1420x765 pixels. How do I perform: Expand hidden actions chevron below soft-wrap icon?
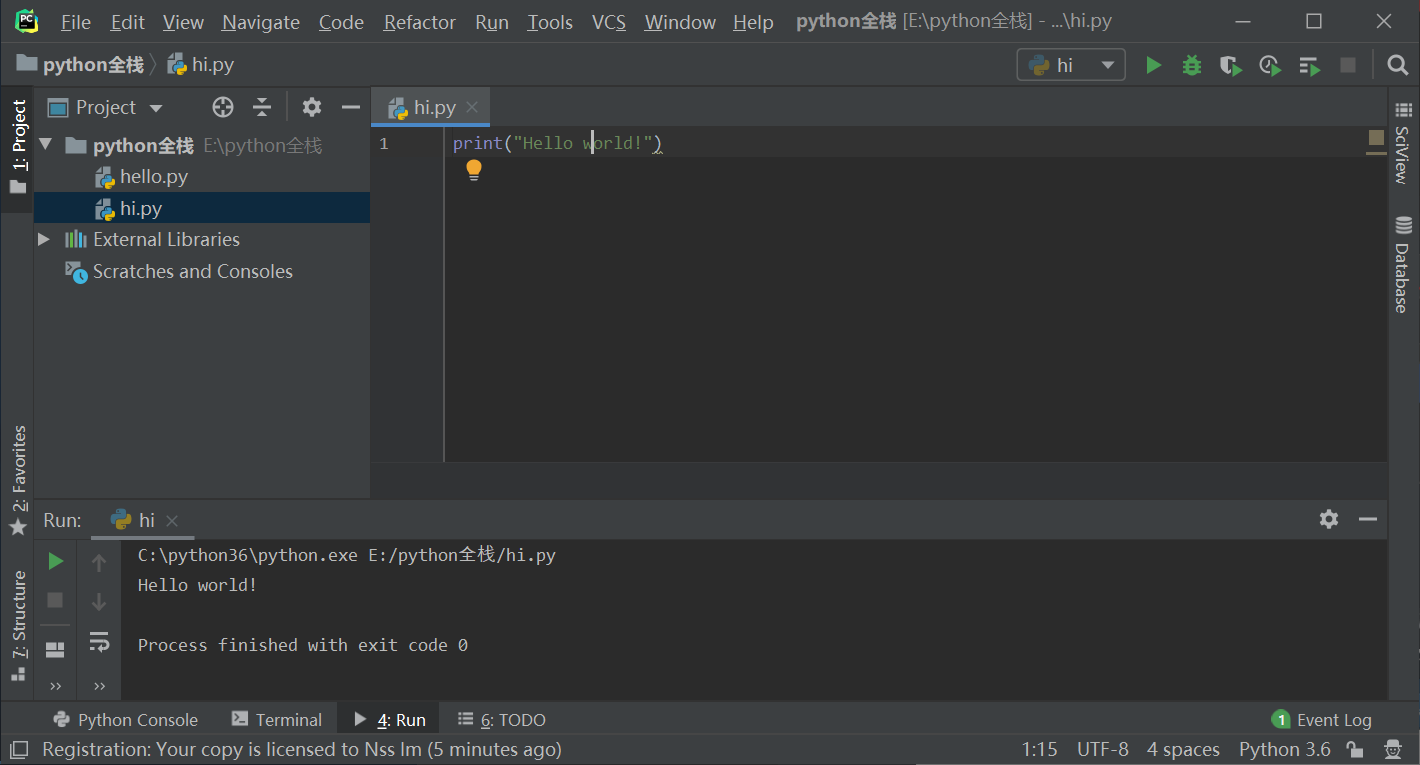point(99,686)
